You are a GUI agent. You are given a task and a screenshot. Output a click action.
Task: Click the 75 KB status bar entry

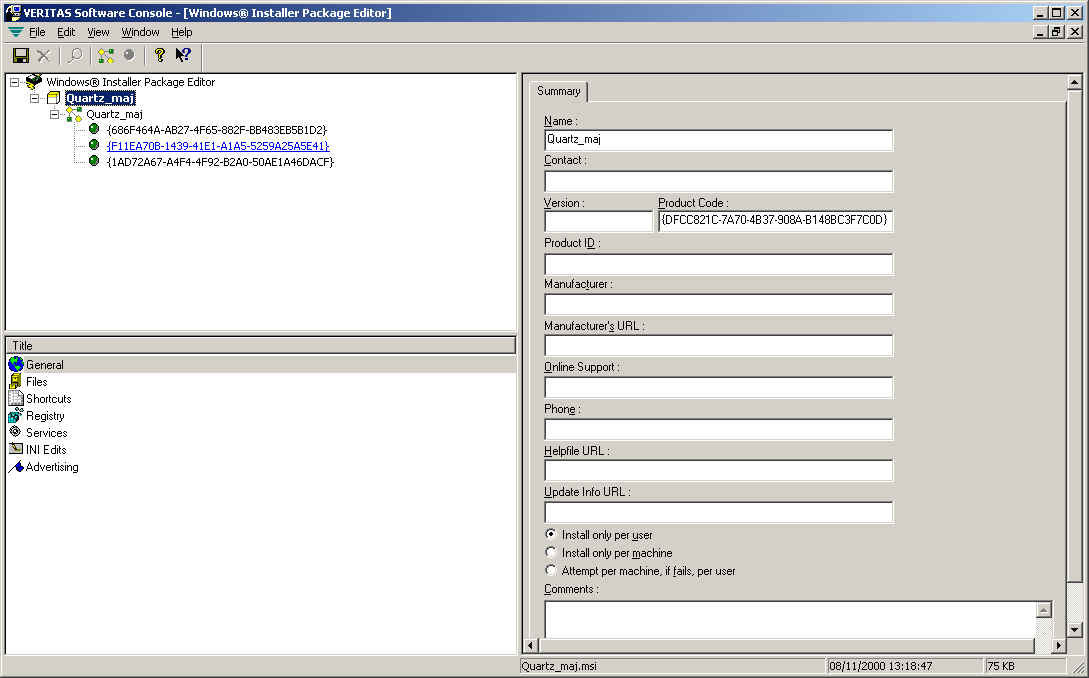(1001, 666)
